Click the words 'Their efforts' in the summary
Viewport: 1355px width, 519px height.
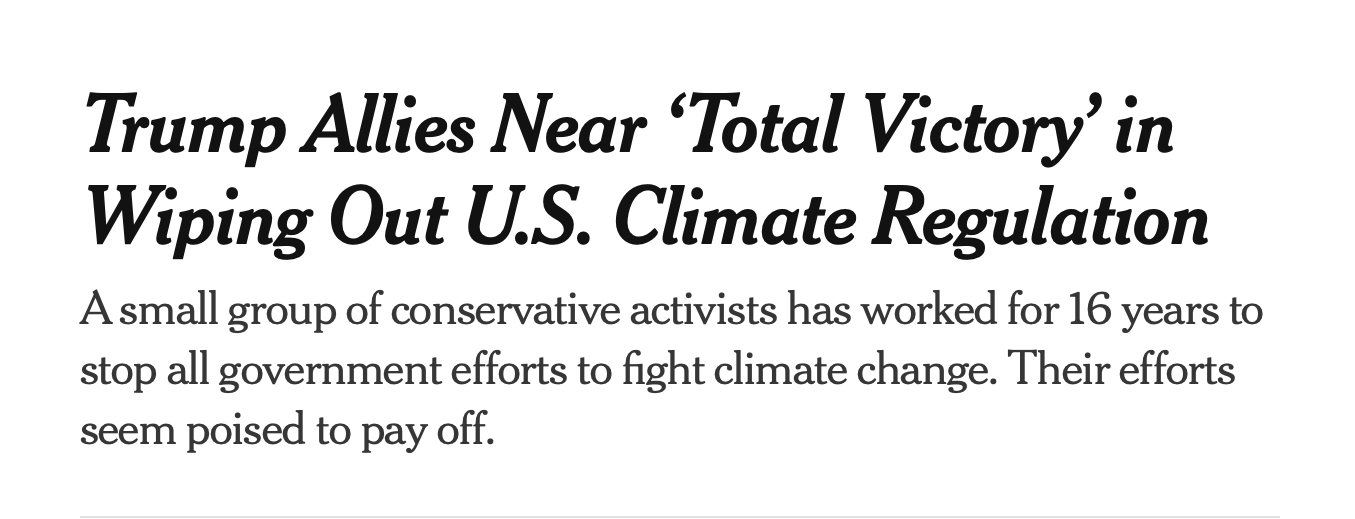click(x=1121, y=371)
